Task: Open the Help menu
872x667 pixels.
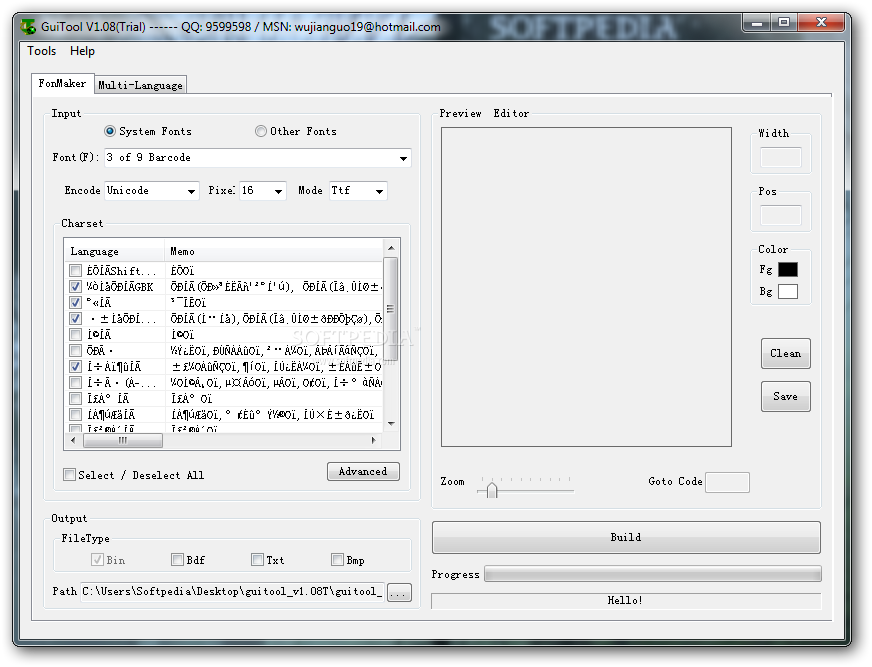Action: (x=82, y=51)
